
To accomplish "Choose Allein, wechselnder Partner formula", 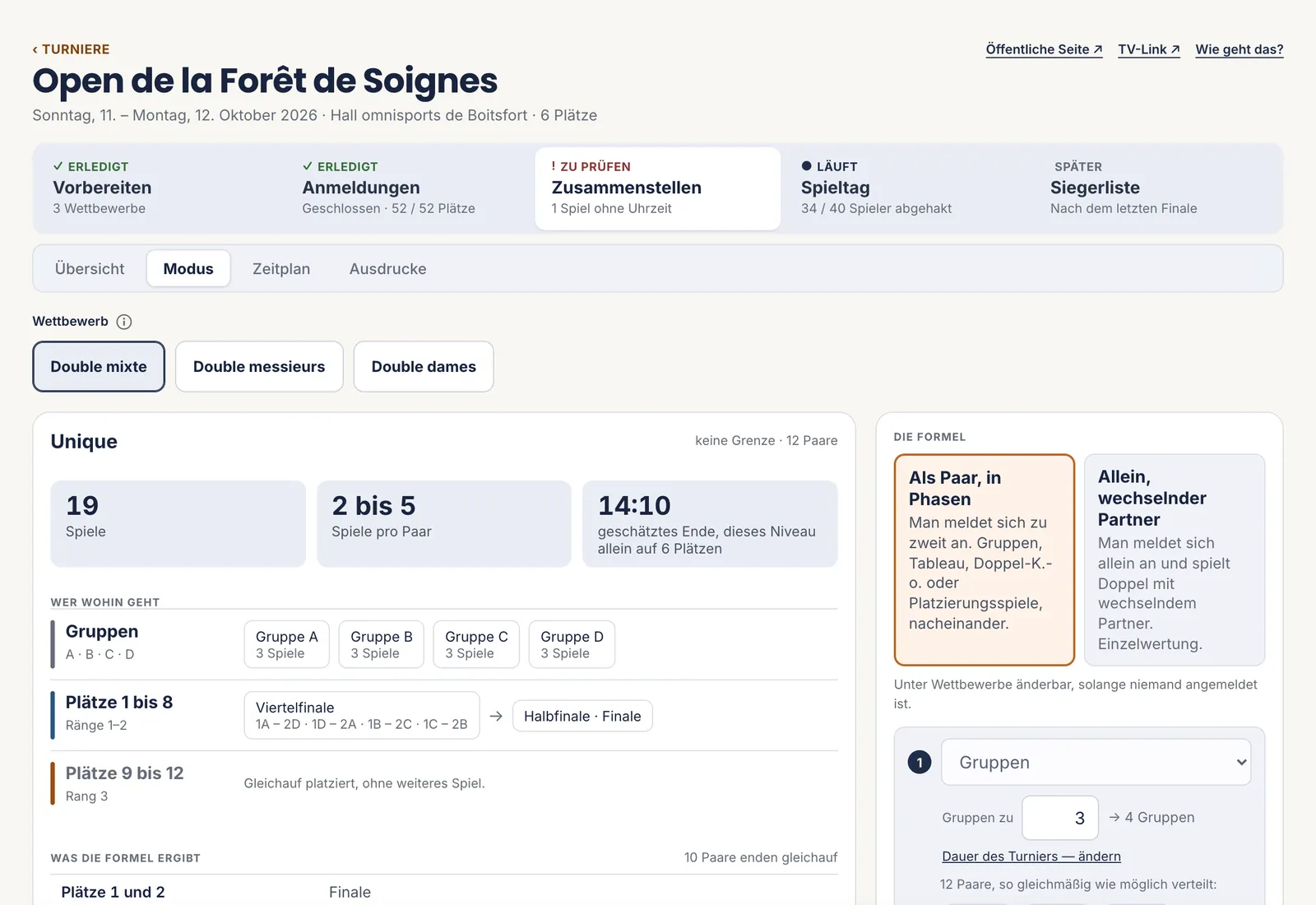I will (1175, 559).
